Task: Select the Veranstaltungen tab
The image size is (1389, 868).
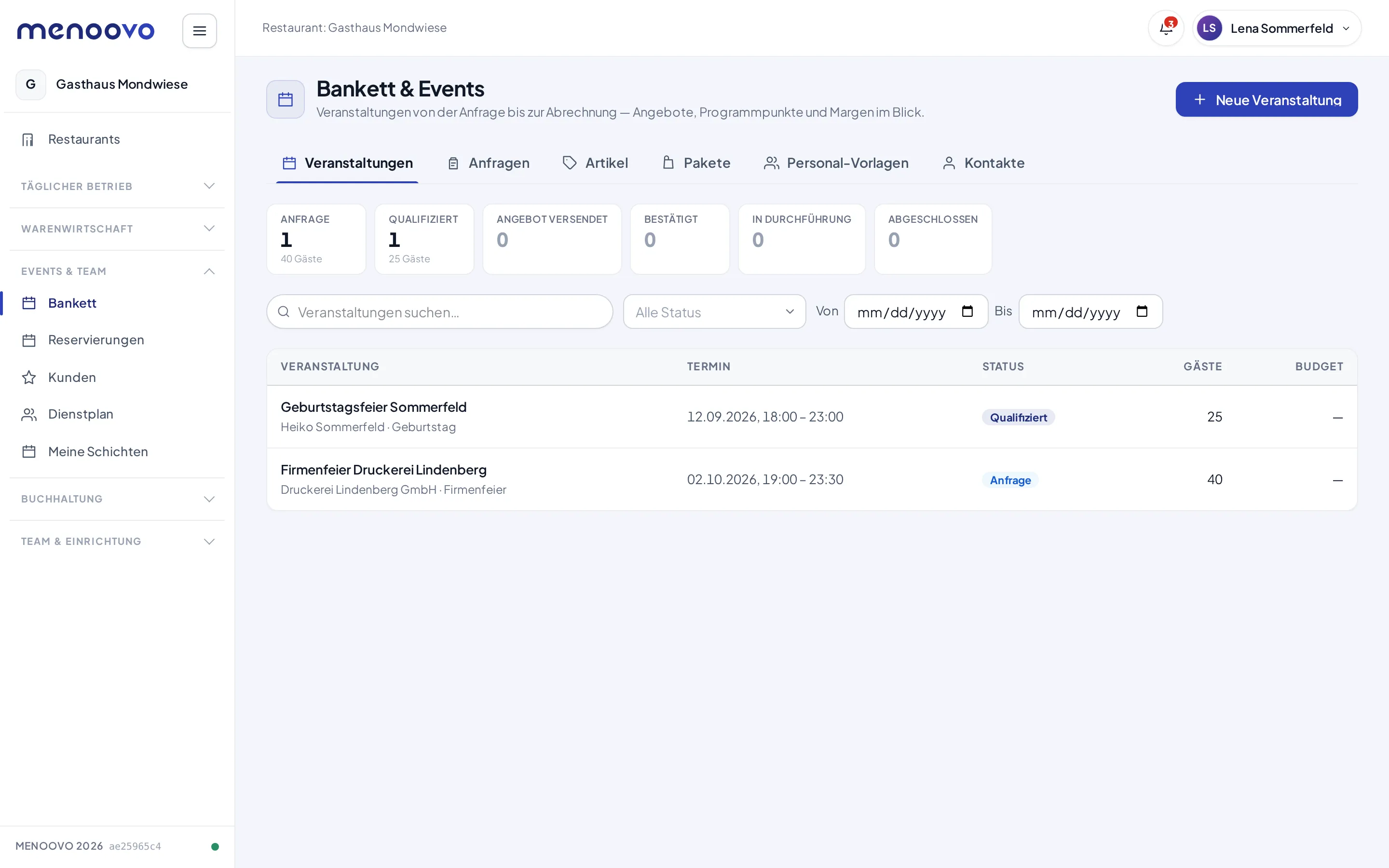Action: (347, 163)
